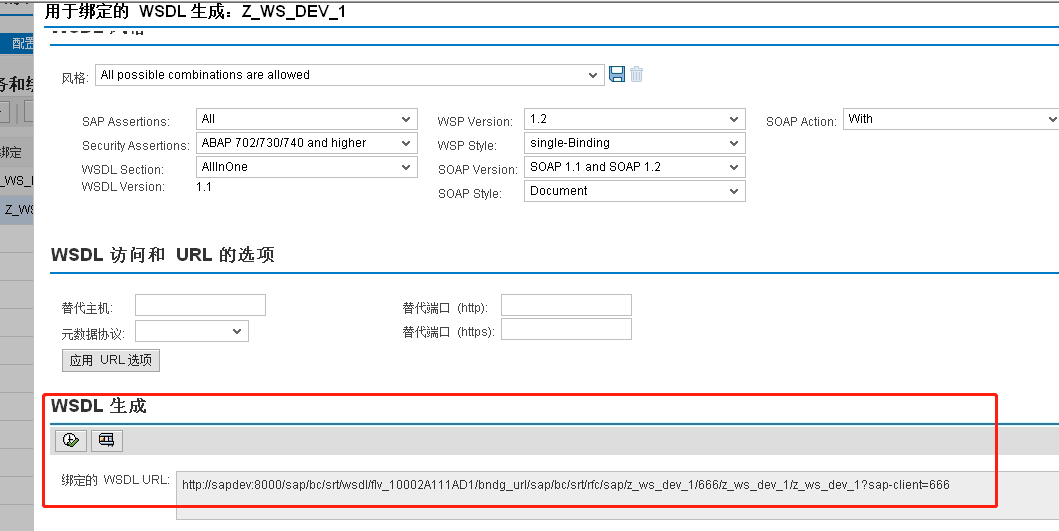Screen dimensions: 1059x531
Task: Open the WSP Version dropdown
Action: [634, 119]
